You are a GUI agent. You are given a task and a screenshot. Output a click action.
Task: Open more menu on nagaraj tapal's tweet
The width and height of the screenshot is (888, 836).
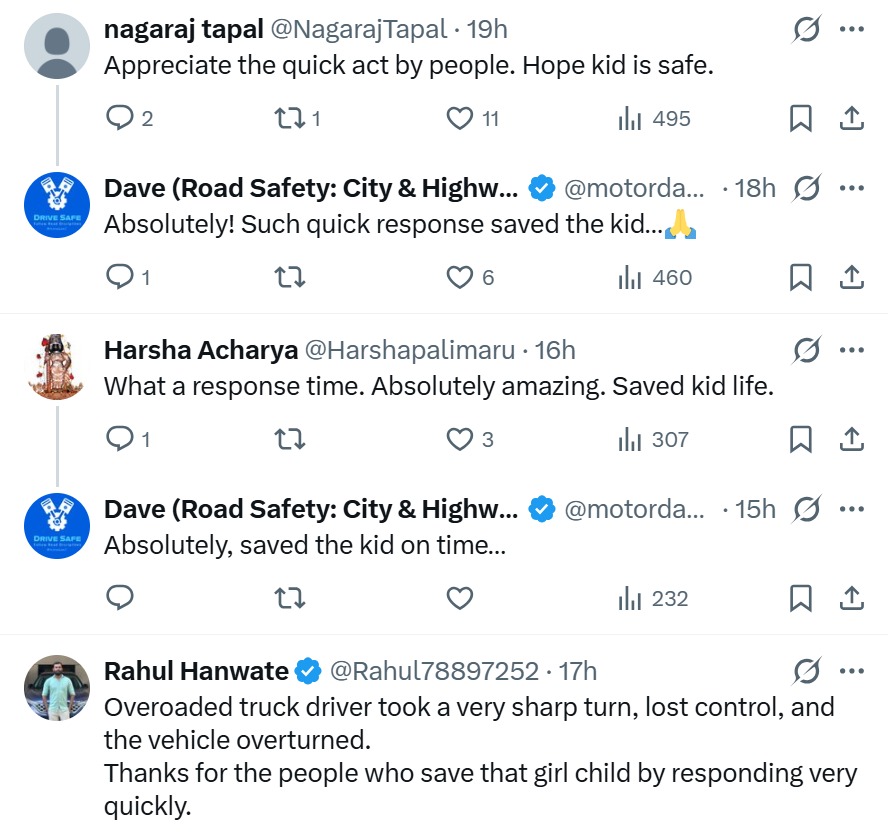(x=851, y=30)
